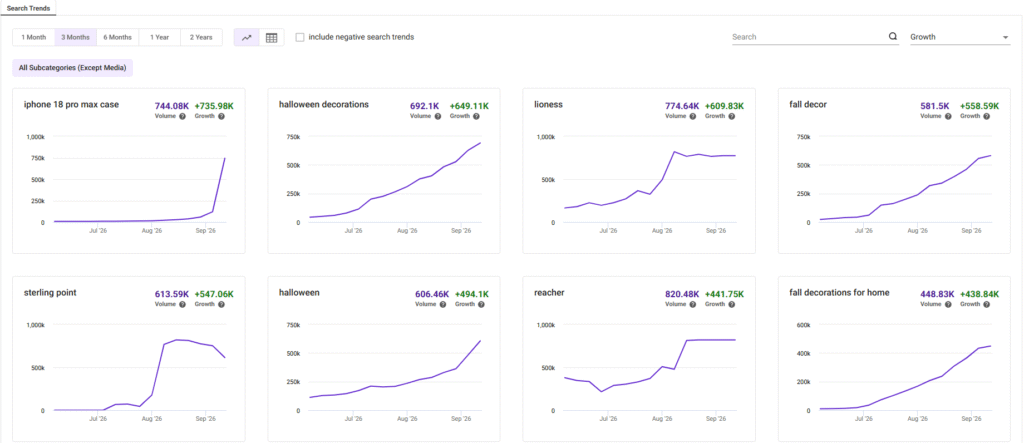Open Volume help icon for iphone 18 pro max case
This screenshot has width=1024, height=443.
[x=182, y=116]
